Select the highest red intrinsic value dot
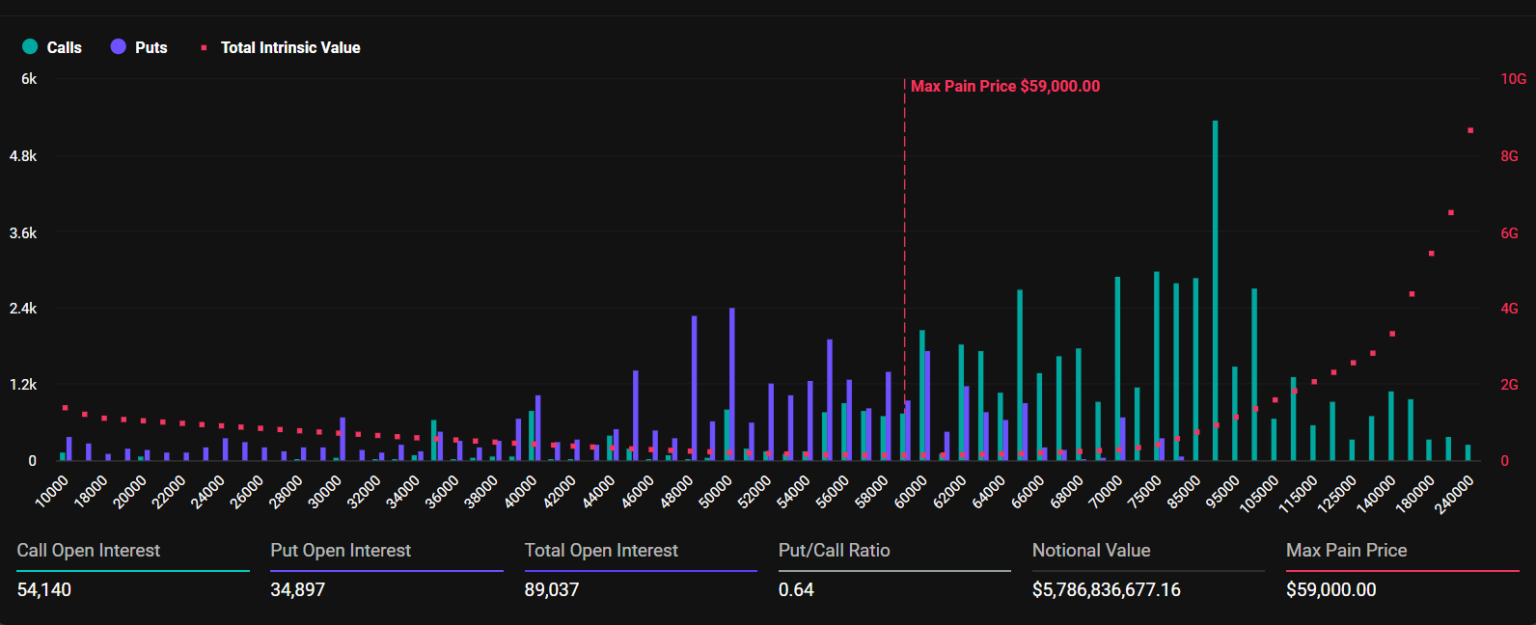 [x=1470, y=130]
